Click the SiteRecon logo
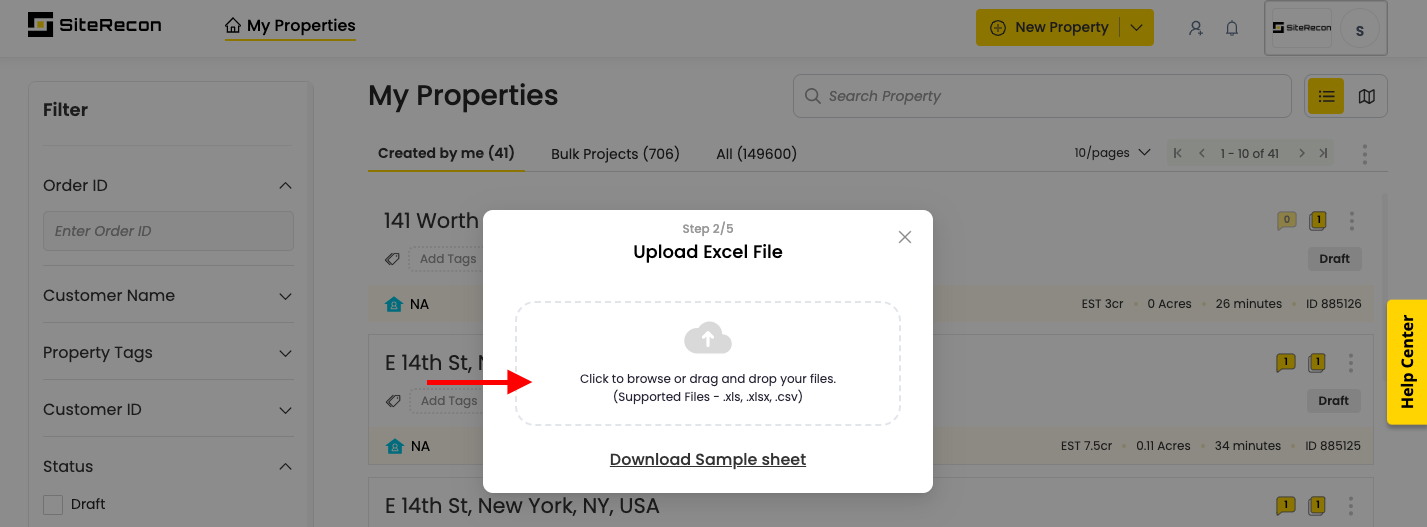 [x=94, y=25]
